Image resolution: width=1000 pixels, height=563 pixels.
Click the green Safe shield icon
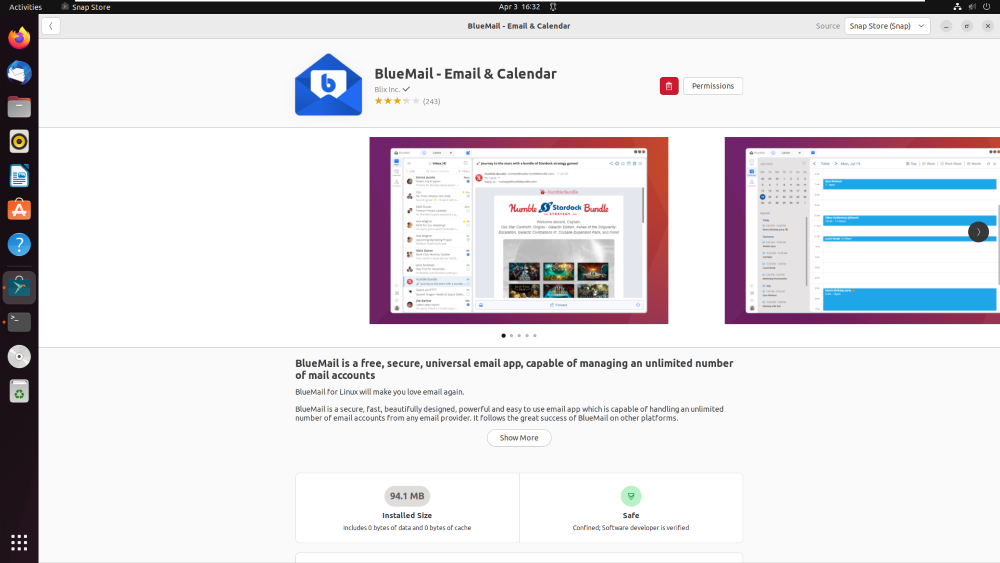631,496
